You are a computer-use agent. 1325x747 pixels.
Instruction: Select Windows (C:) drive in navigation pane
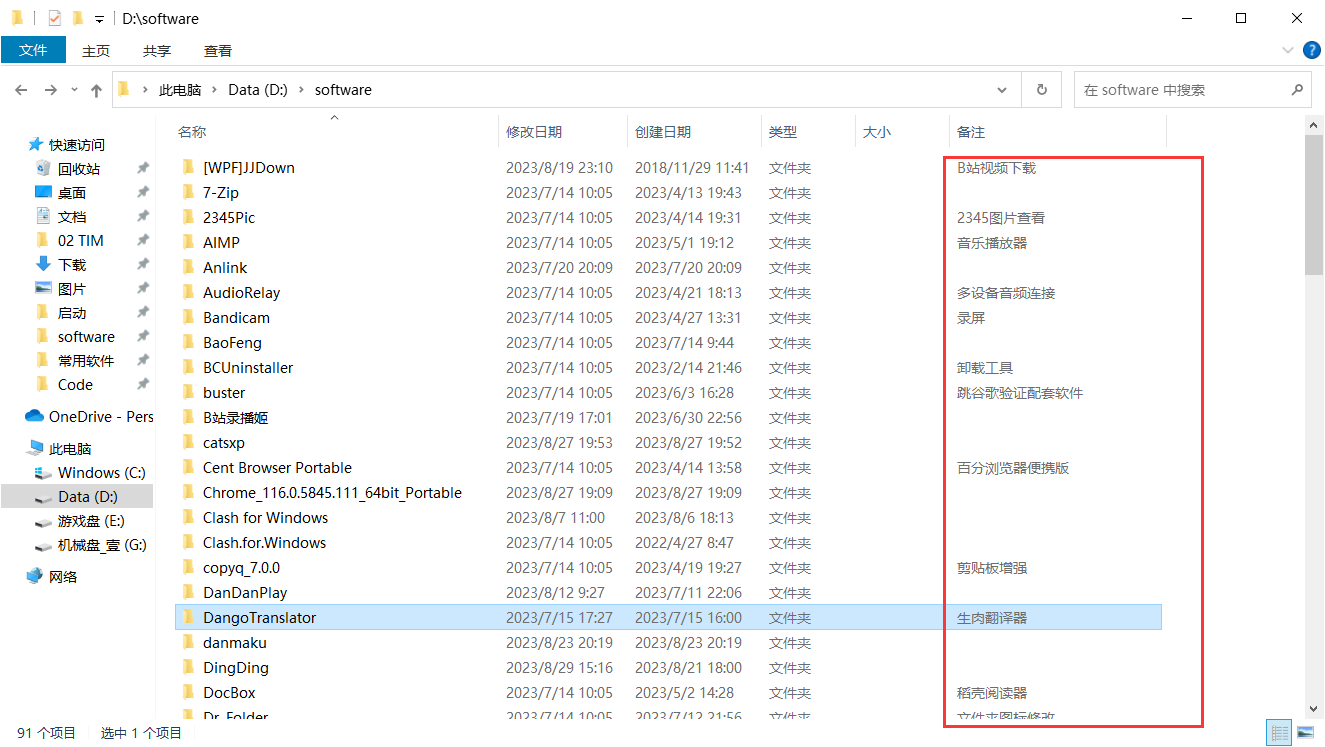[102, 473]
